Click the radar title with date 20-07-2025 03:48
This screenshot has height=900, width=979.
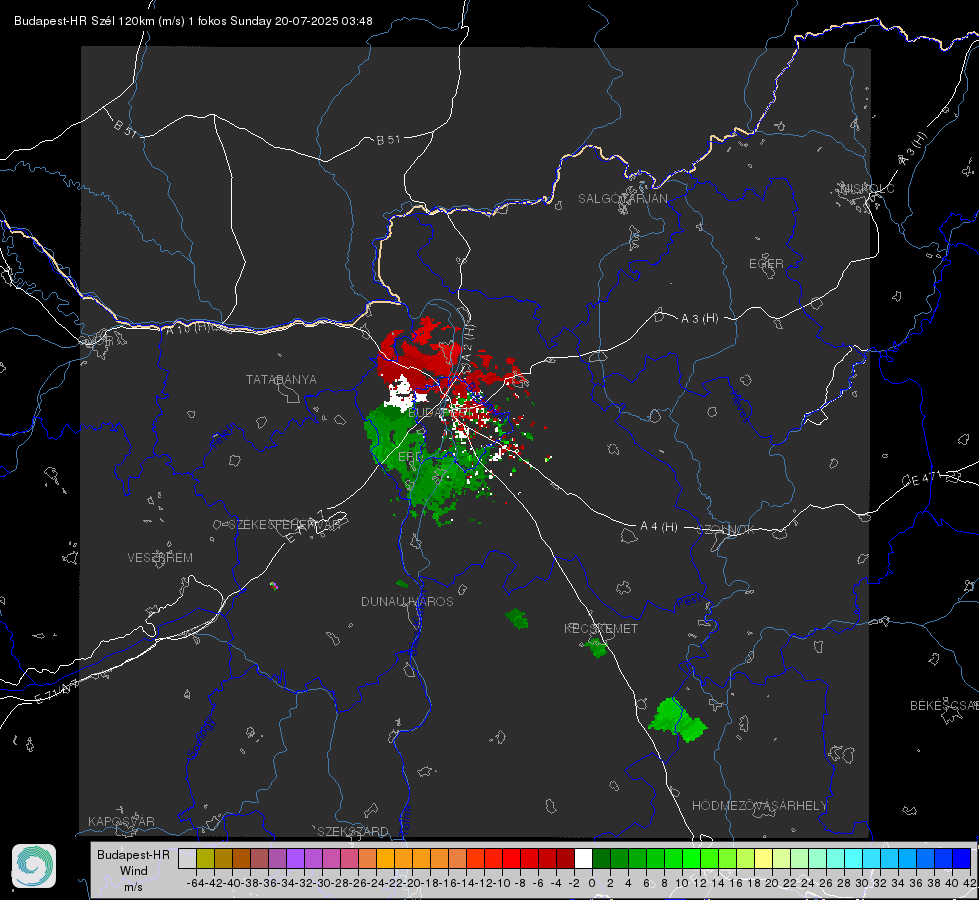click(x=193, y=21)
